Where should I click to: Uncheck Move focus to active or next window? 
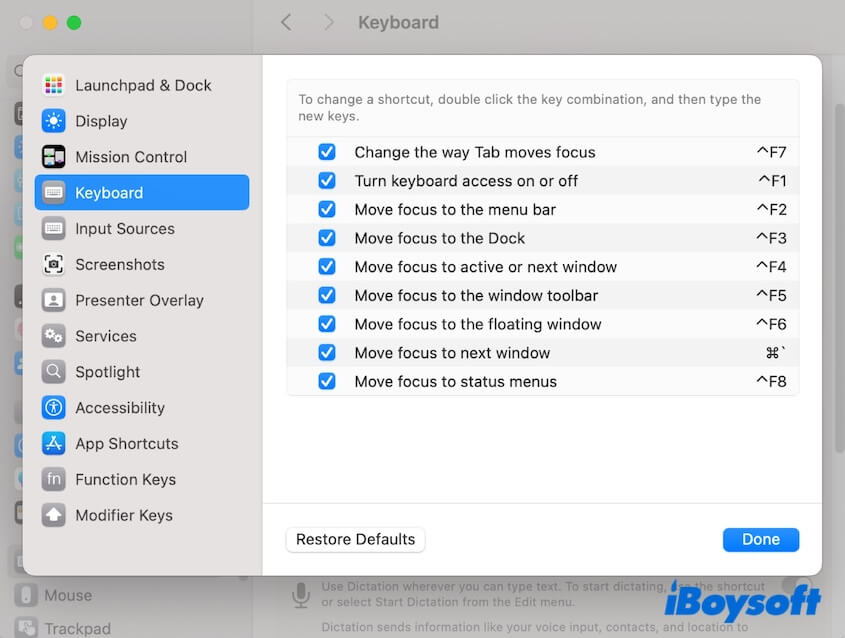point(327,266)
